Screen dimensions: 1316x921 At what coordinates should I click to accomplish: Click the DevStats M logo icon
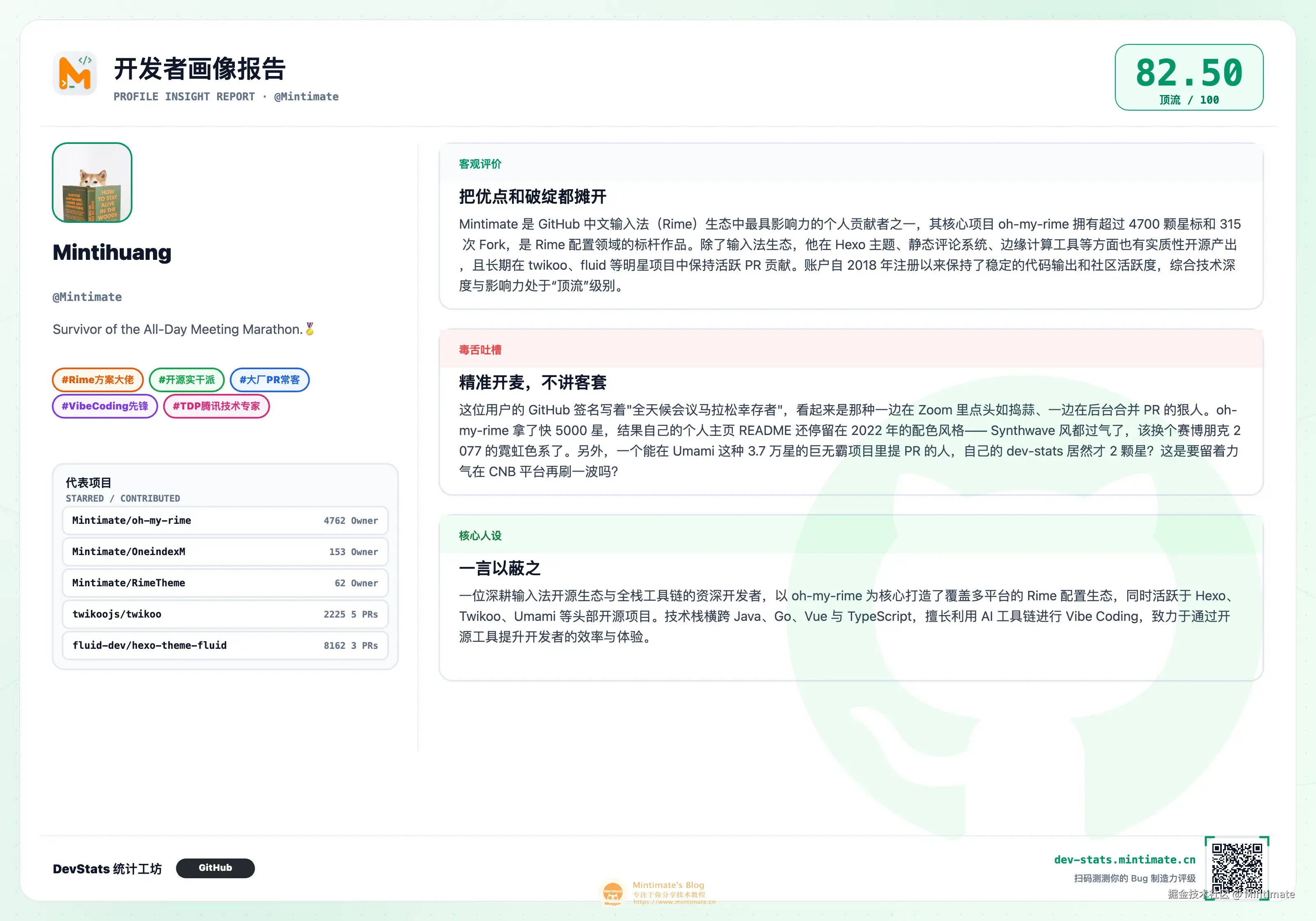pyautogui.click(x=74, y=74)
